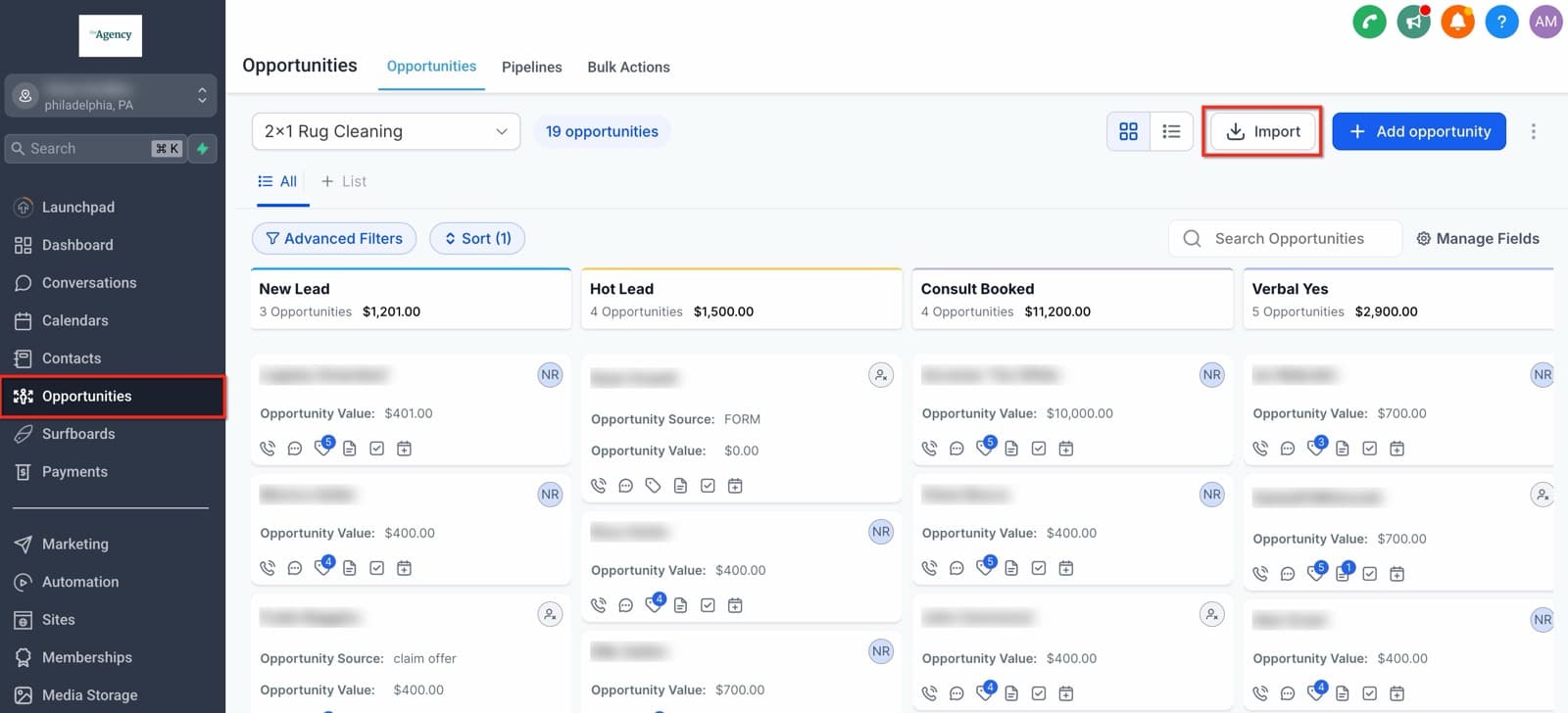The width and height of the screenshot is (1568, 713).
Task: Open the orange bell notifications
Action: click(x=1457, y=22)
